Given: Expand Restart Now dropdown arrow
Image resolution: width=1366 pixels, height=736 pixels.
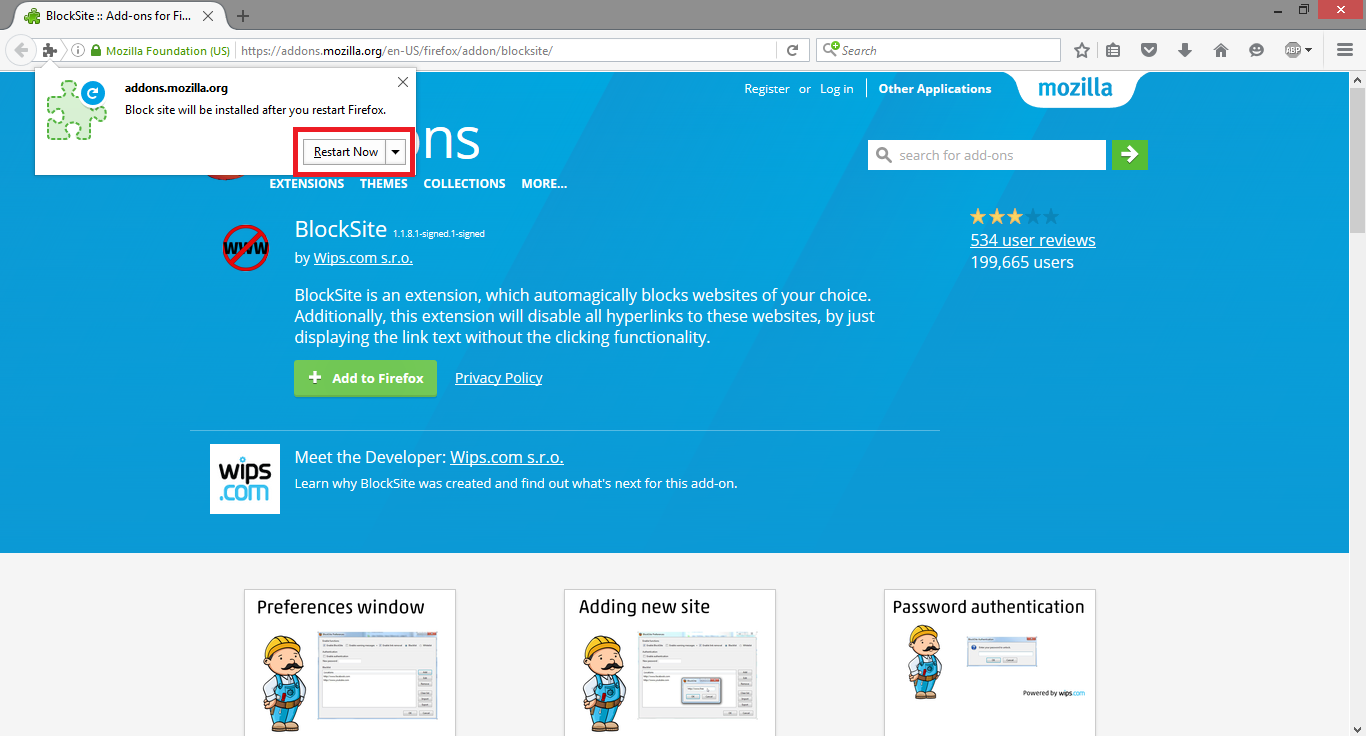Looking at the screenshot, I should 396,152.
